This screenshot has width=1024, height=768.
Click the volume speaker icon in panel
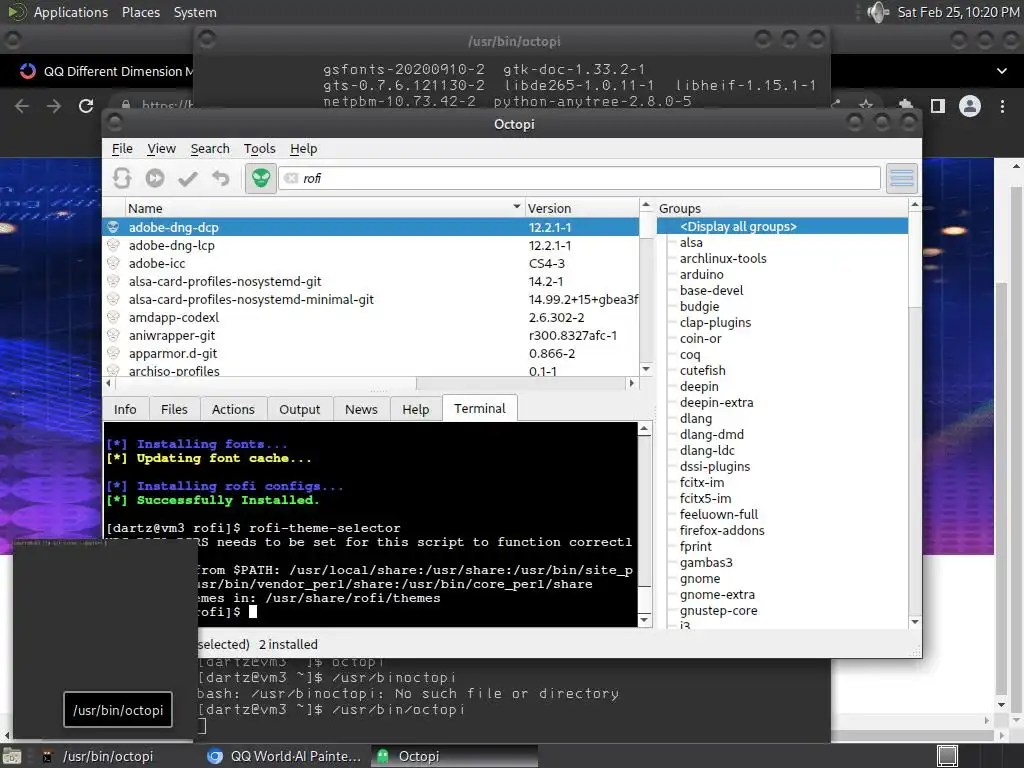878,12
